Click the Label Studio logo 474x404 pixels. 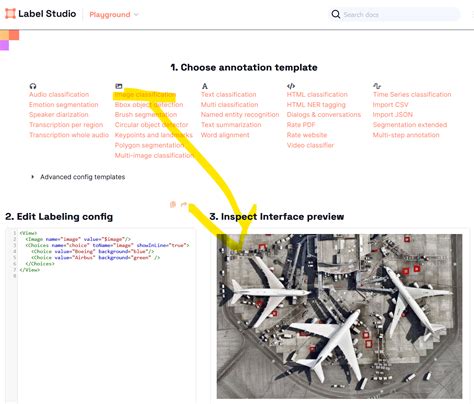41,14
